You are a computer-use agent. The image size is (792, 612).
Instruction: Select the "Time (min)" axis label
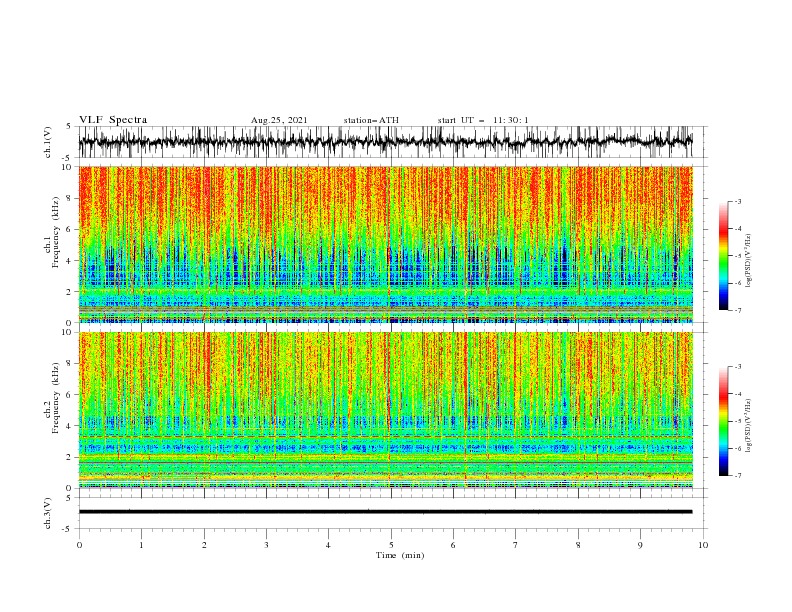click(x=400, y=555)
